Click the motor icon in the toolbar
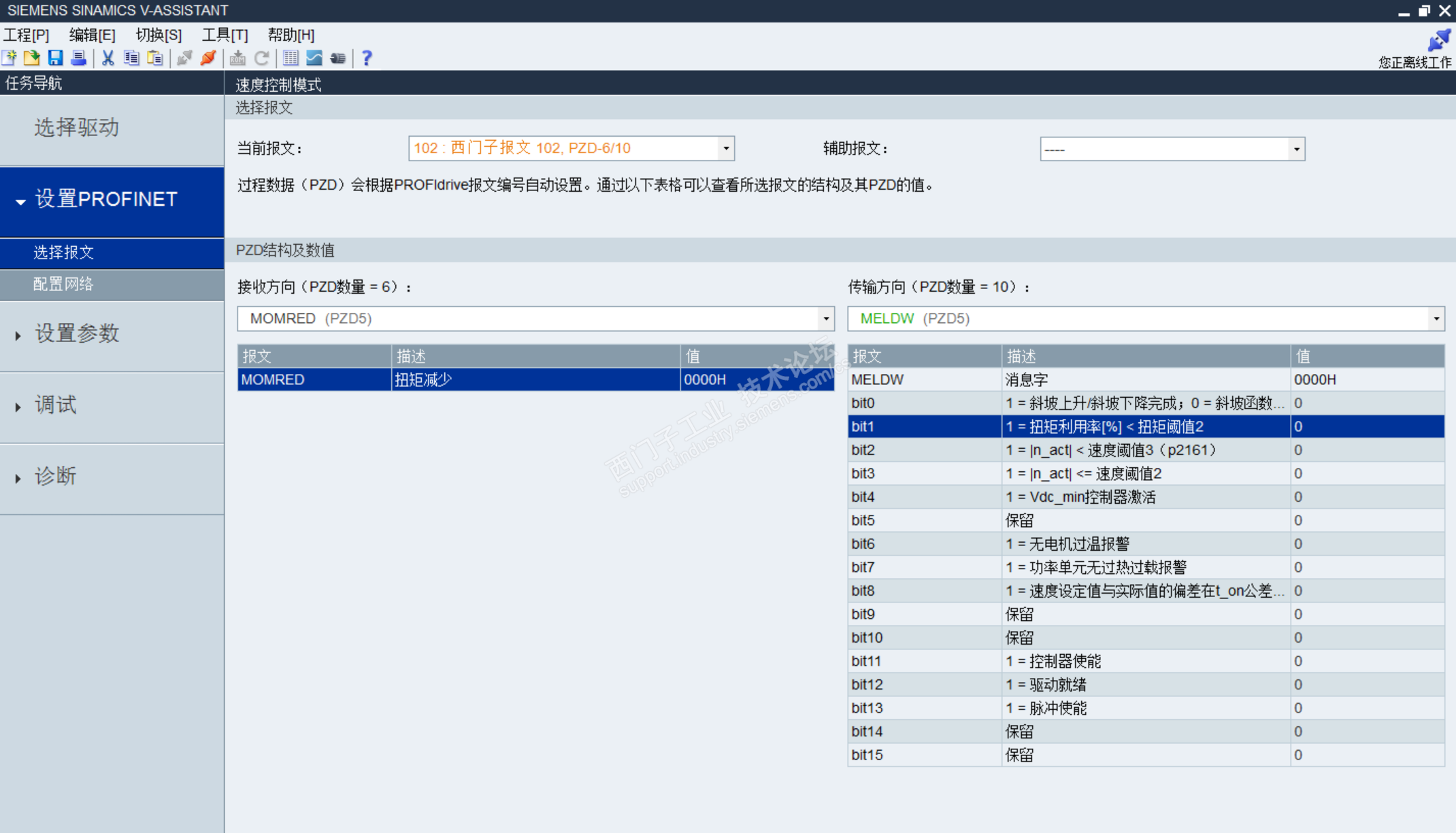1456x833 pixels. 337,58
